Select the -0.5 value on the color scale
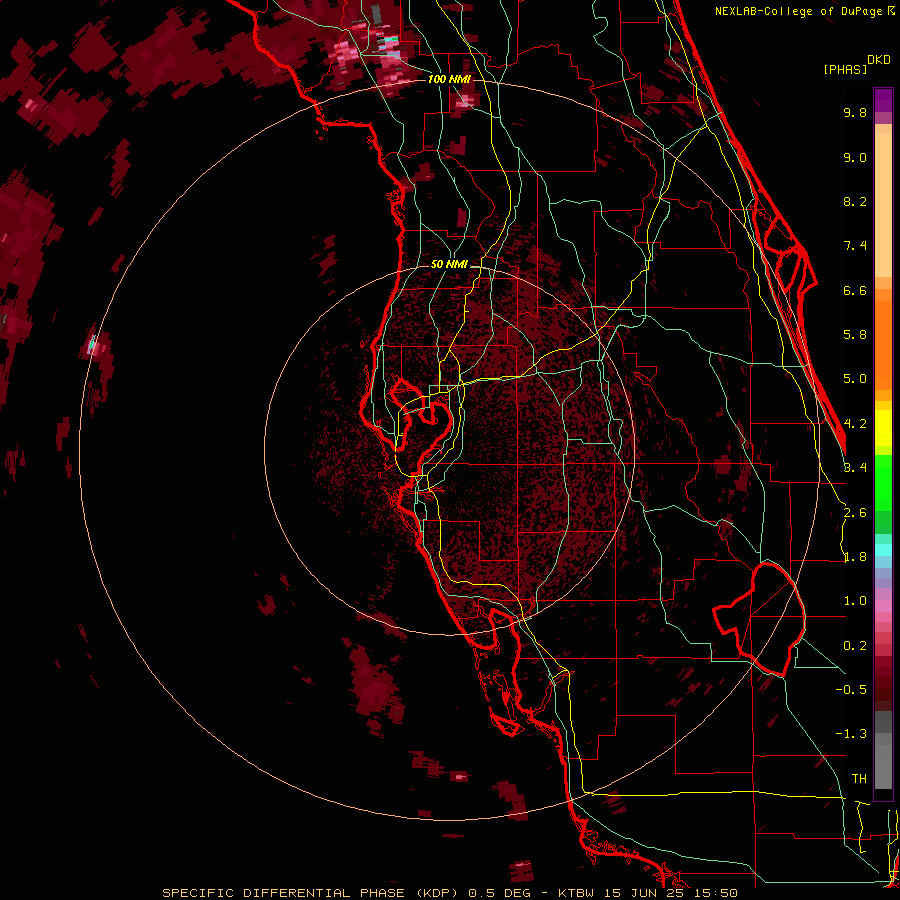 tap(851, 690)
